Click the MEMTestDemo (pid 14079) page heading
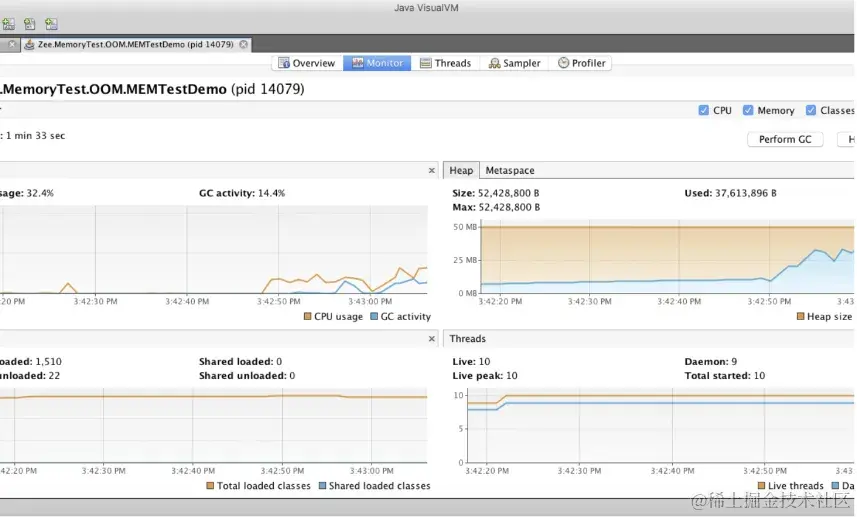857x517 pixels. [x=152, y=89]
